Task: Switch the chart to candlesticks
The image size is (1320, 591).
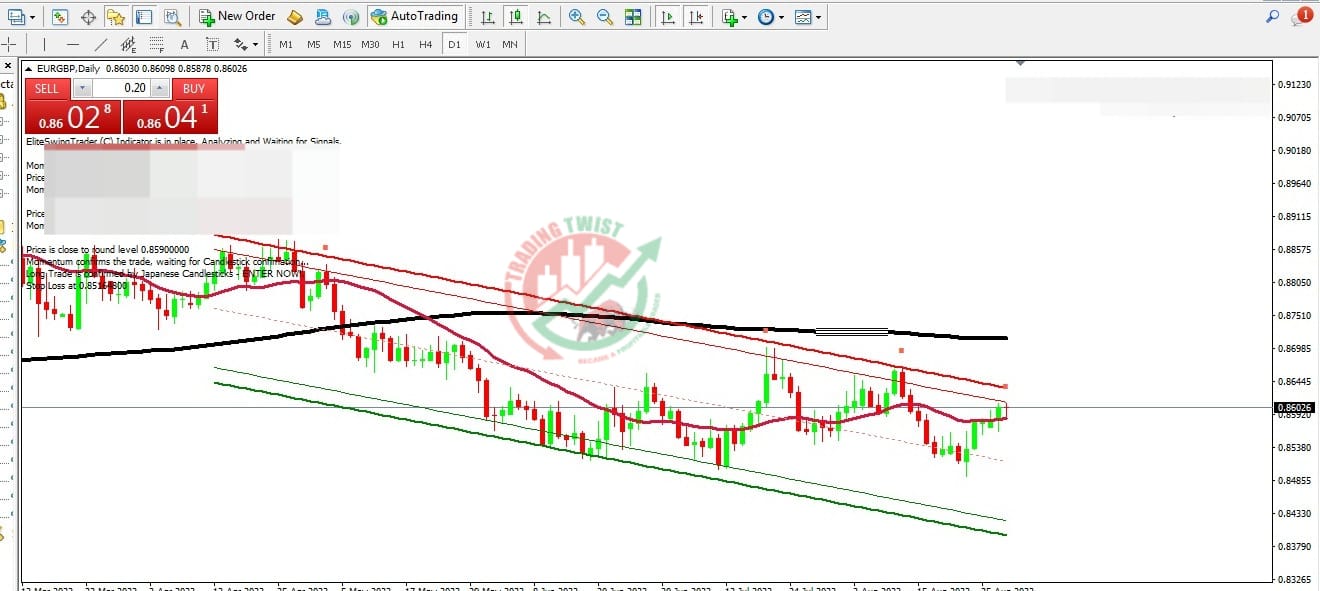Action: [515, 17]
